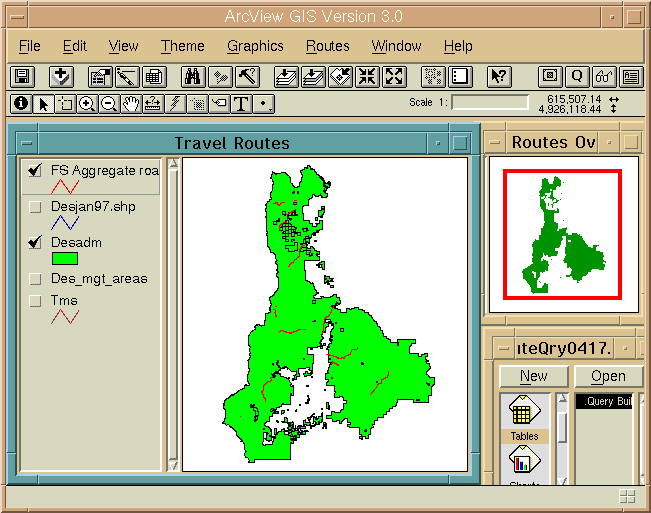Screen dimensions: 651x513
Task: Open the Query Builder hammer icon
Action: pyautogui.click(x=247, y=77)
